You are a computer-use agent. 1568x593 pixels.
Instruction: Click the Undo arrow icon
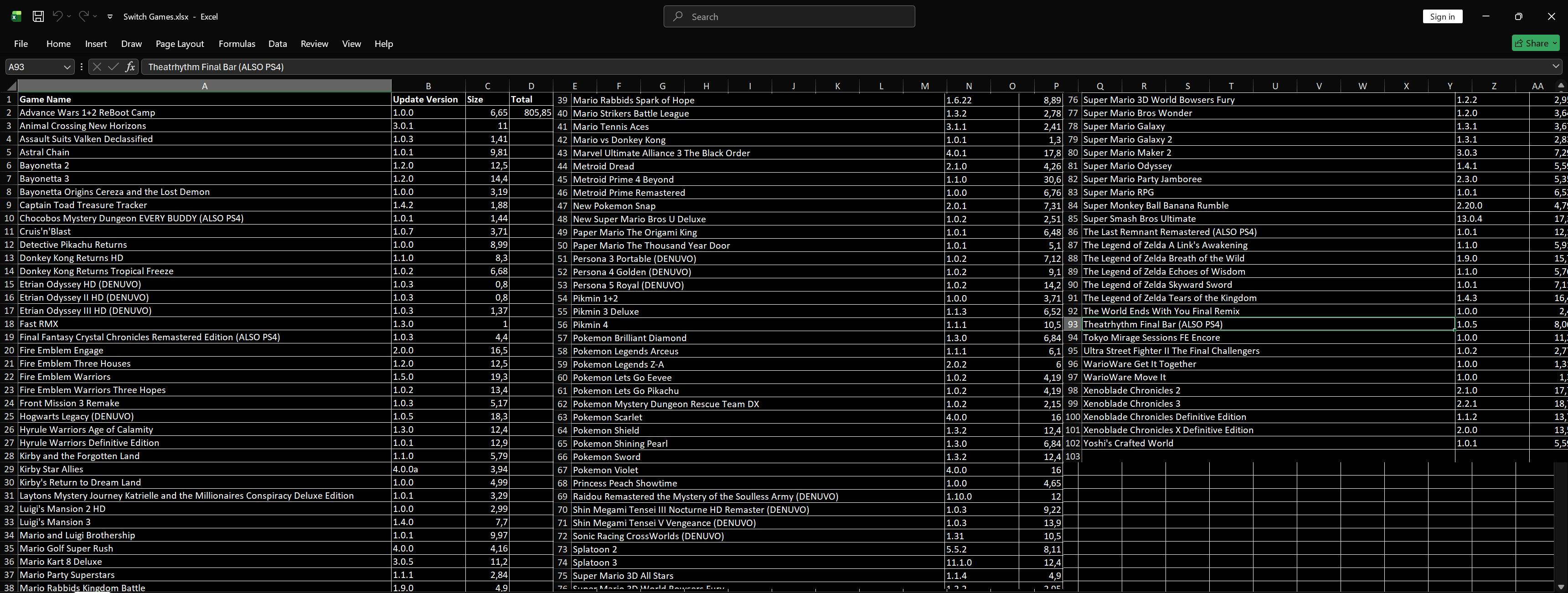(x=57, y=16)
